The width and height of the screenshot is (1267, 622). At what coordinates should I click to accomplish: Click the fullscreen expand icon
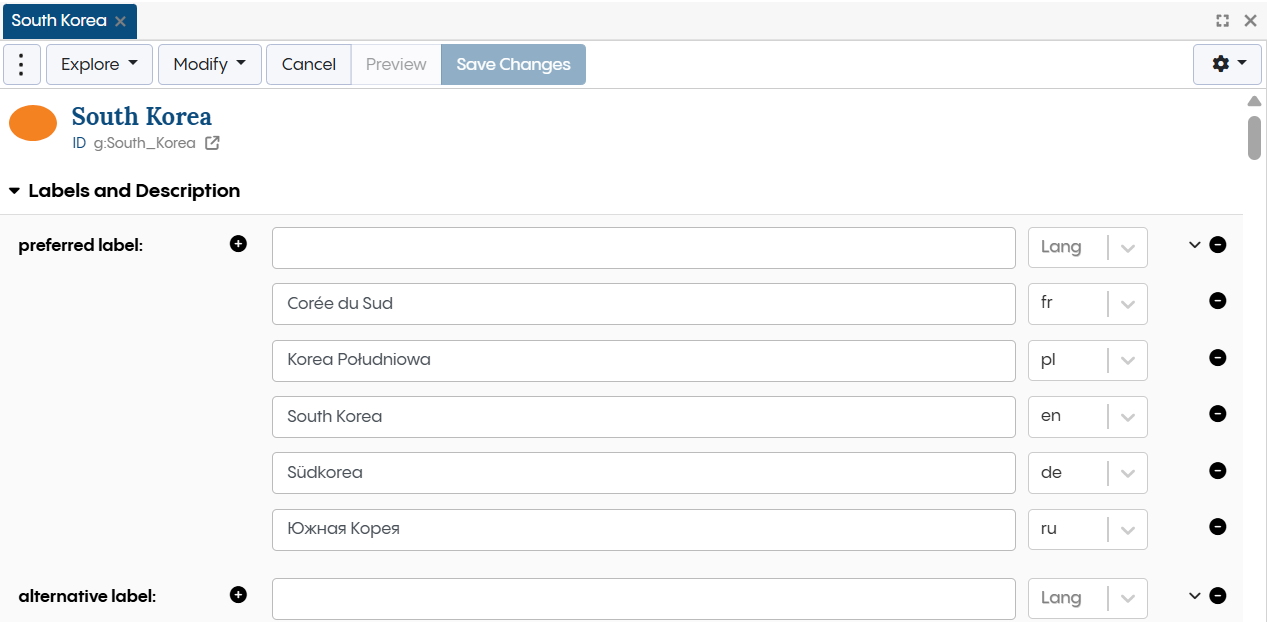tap(1222, 21)
